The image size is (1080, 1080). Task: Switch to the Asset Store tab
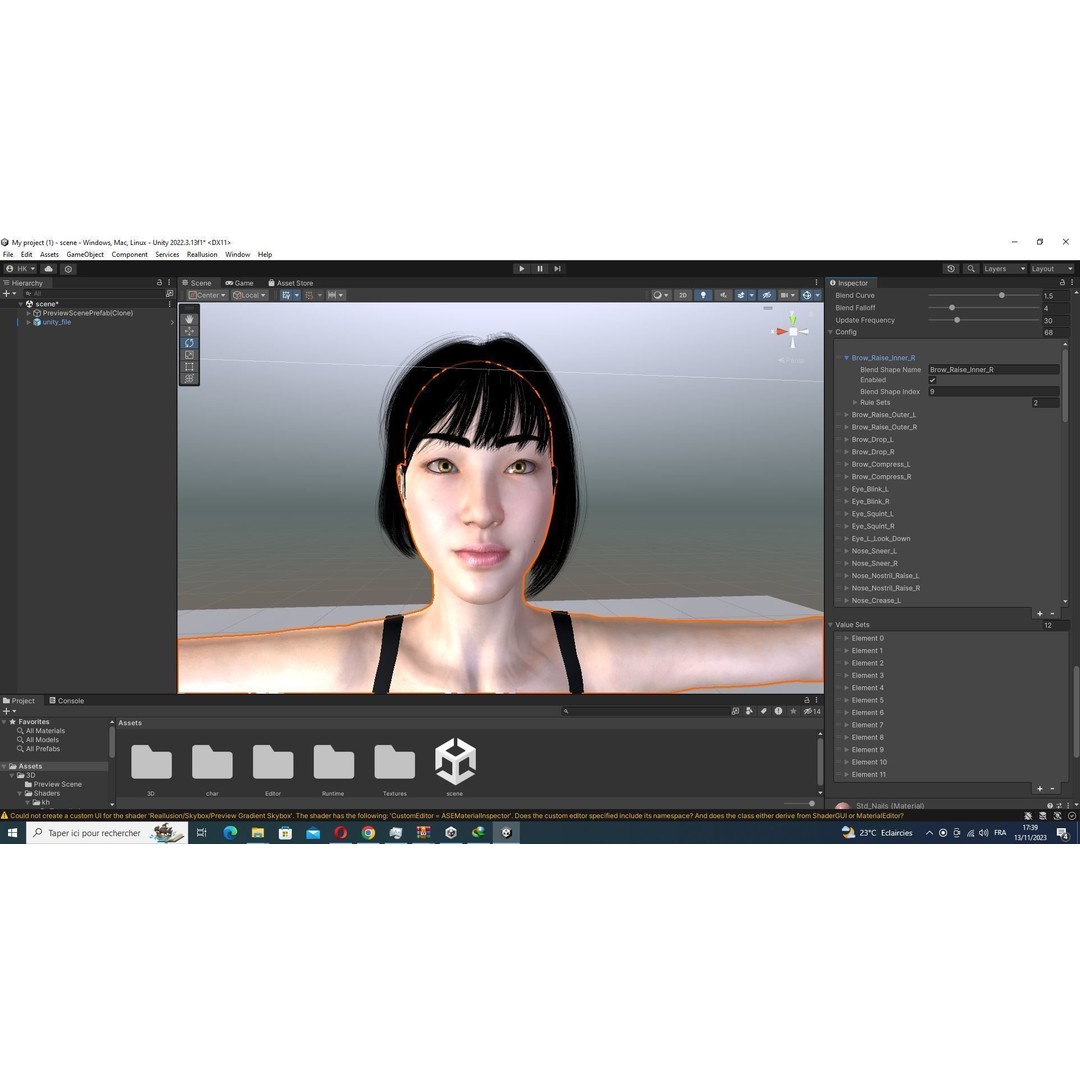pyautogui.click(x=290, y=283)
